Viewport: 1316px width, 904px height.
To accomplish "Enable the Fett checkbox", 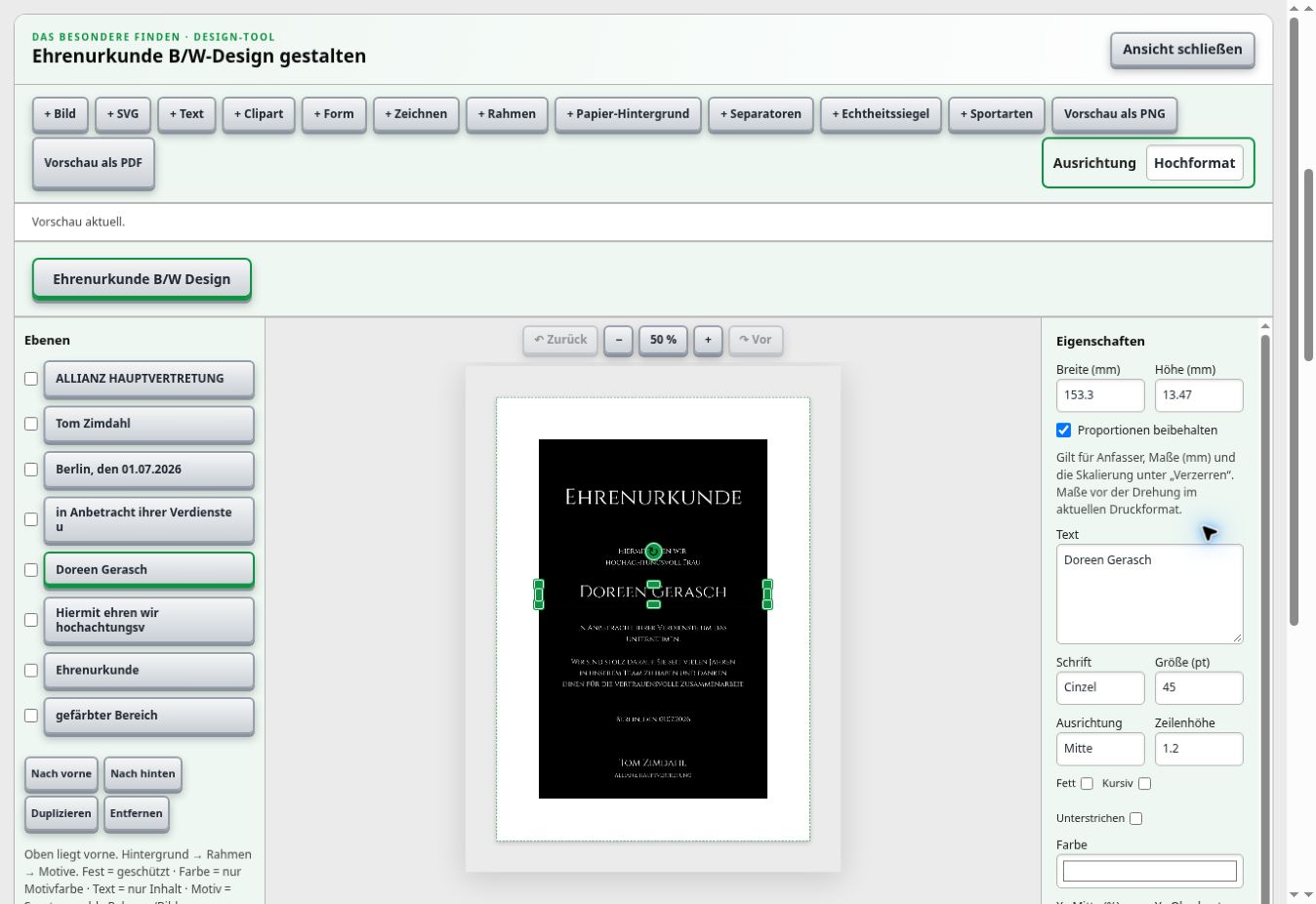I will [x=1087, y=784].
